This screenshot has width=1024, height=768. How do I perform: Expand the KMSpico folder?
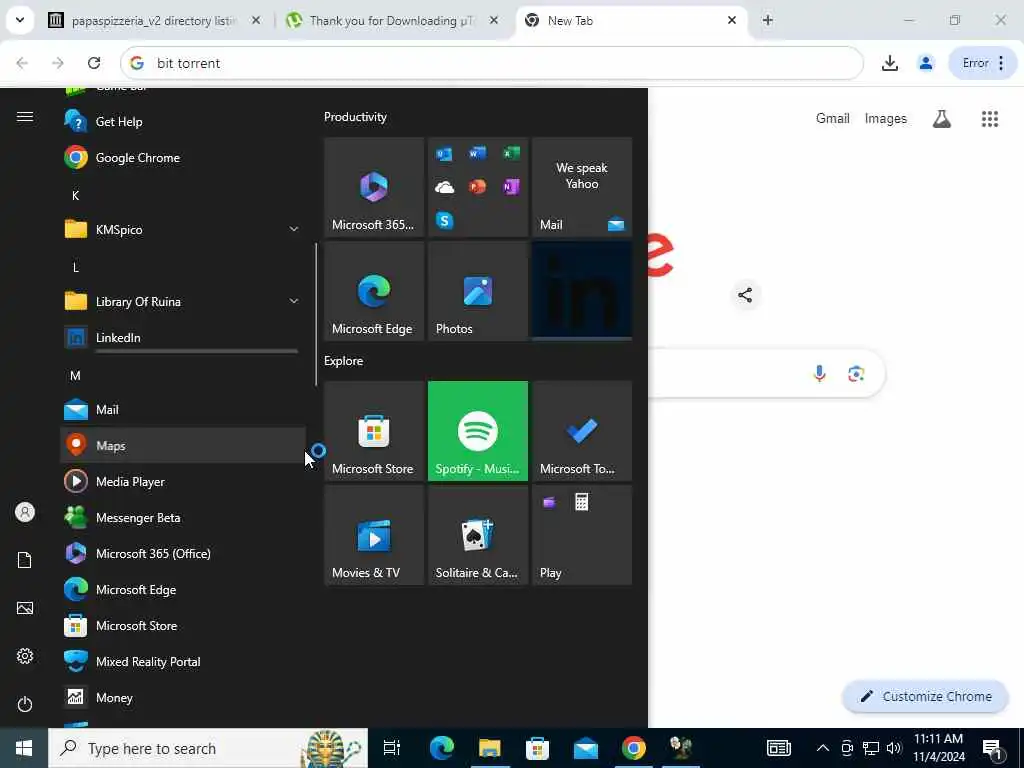(183, 229)
